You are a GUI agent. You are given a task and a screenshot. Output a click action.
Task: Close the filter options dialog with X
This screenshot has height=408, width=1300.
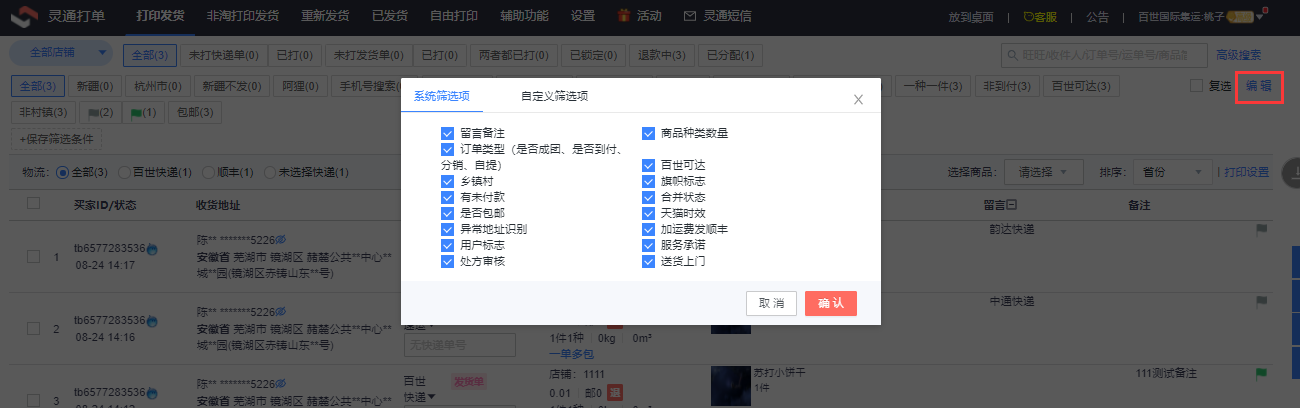[x=858, y=99]
